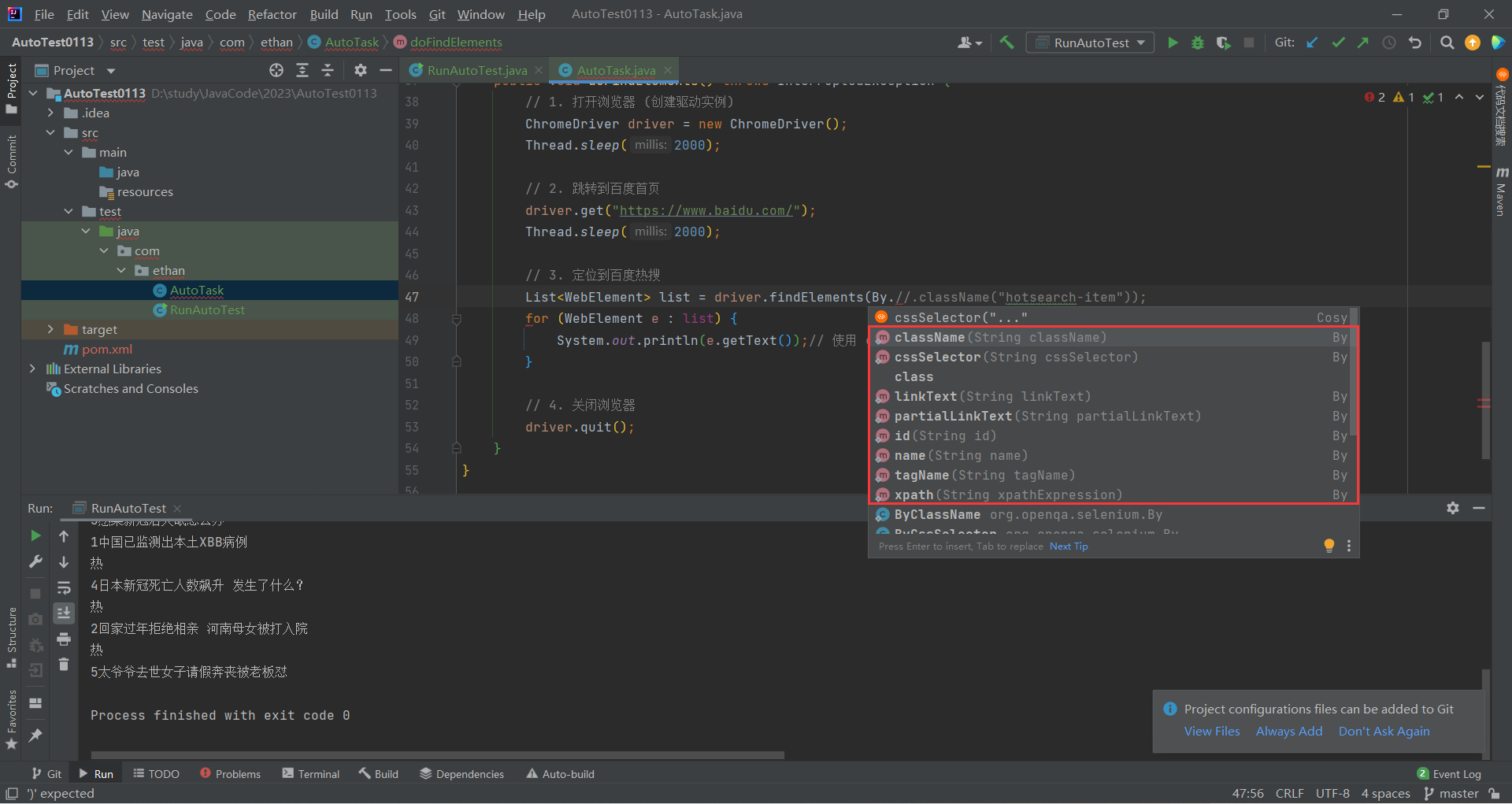Screen dimensions: 1512x804
Task: Run with coverage icon in toolbar
Action: (x=1223, y=43)
